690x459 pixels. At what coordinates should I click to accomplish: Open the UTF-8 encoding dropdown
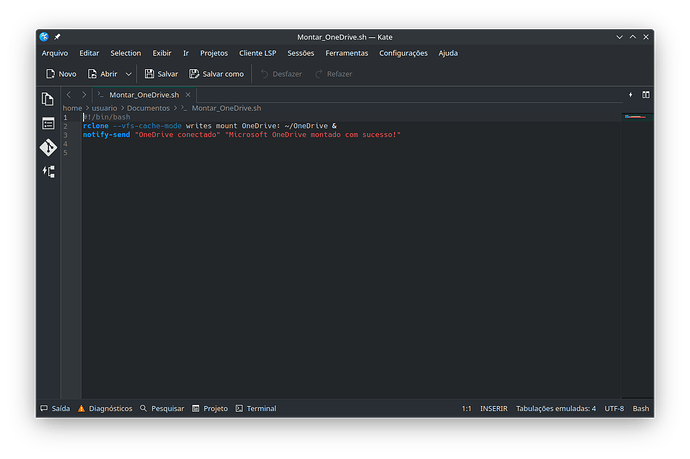[614, 408]
